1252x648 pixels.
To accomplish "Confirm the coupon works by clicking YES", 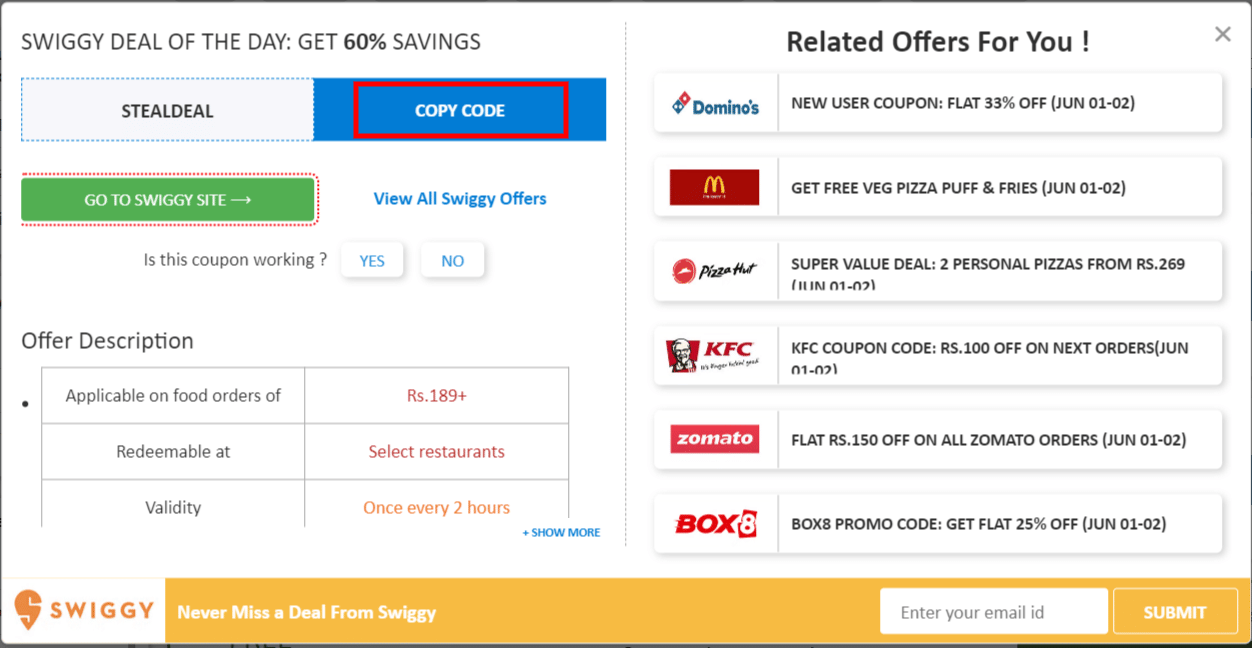I will 372,260.
